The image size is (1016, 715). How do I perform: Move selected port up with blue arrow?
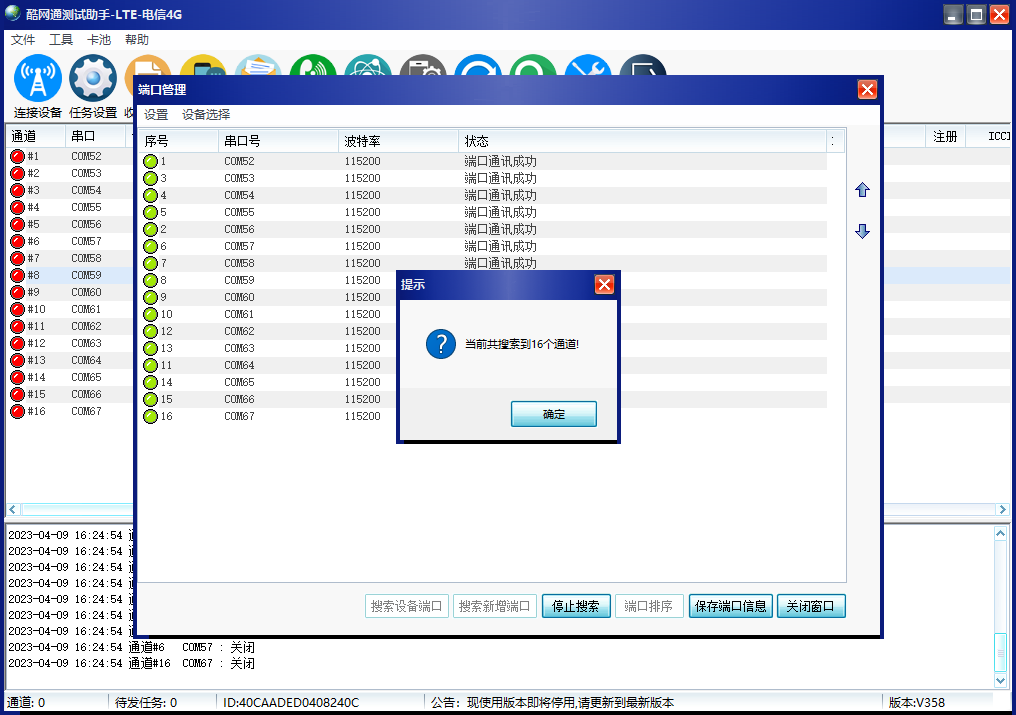862,190
